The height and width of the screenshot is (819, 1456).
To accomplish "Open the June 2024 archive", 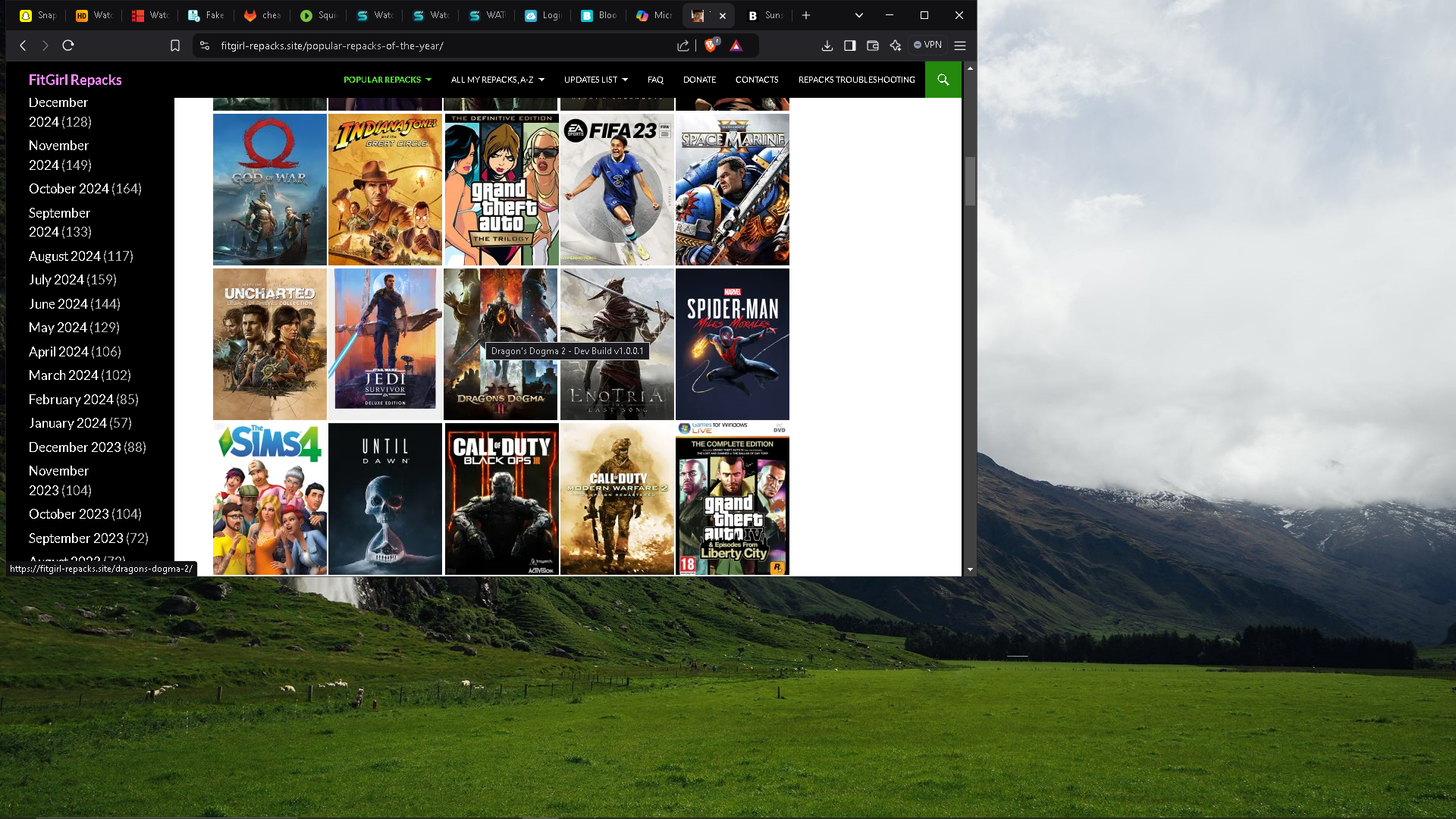I will [58, 304].
